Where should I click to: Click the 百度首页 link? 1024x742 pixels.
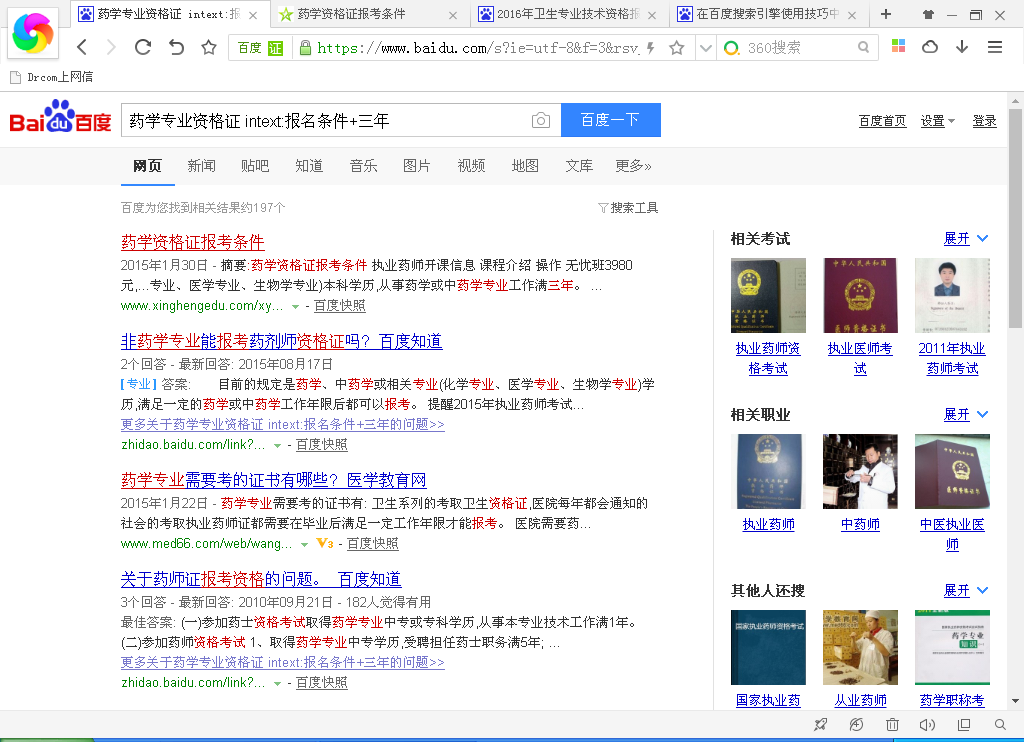click(x=882, y=121)
